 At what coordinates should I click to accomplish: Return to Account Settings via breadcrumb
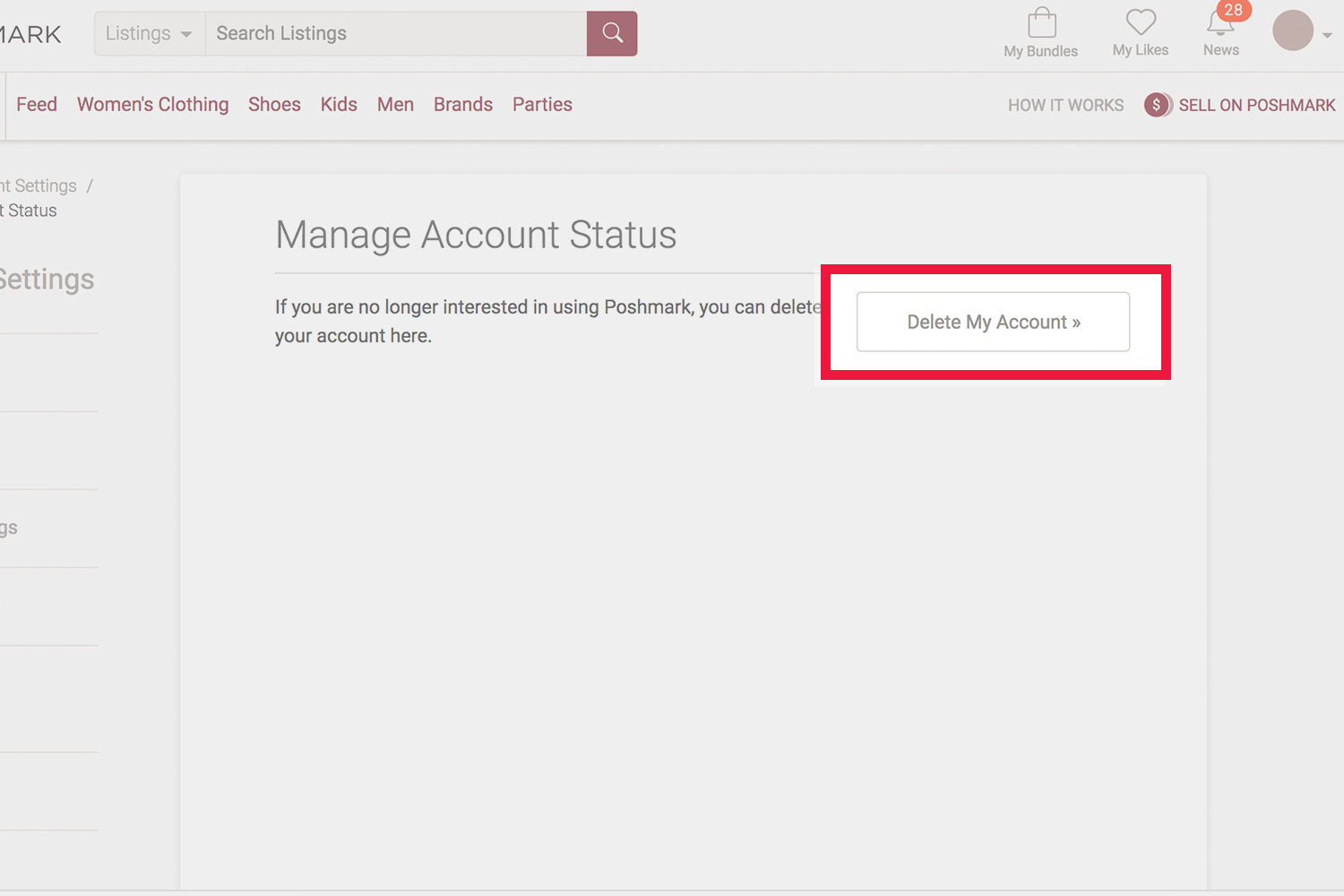(39, 186)
